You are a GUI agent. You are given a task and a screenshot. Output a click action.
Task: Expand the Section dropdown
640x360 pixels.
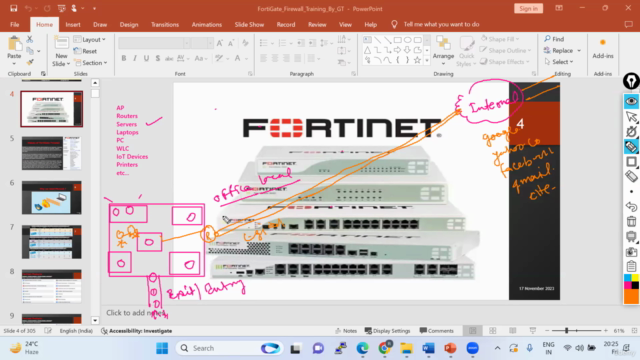(x=90, y=63)
